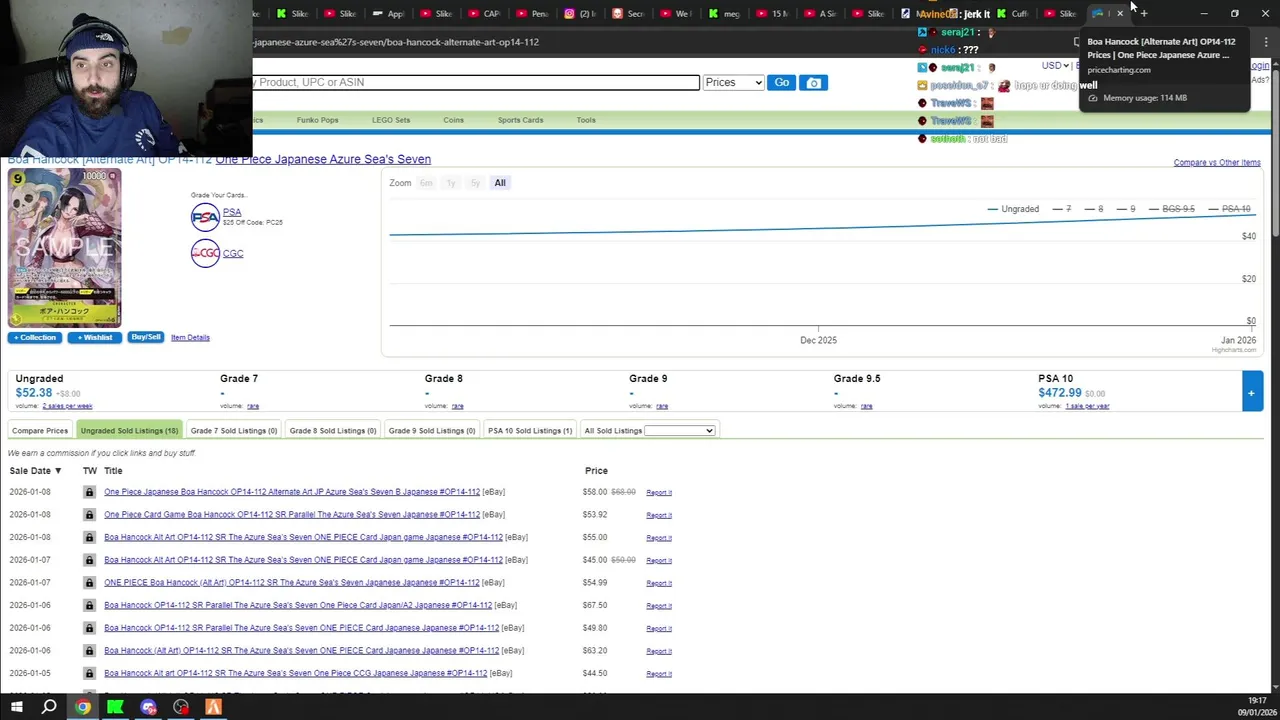Toggle the Ungraded series in chart legend
This screenshot has height=720, width=1280.
pyautogui.click(x=1013, y=209)
